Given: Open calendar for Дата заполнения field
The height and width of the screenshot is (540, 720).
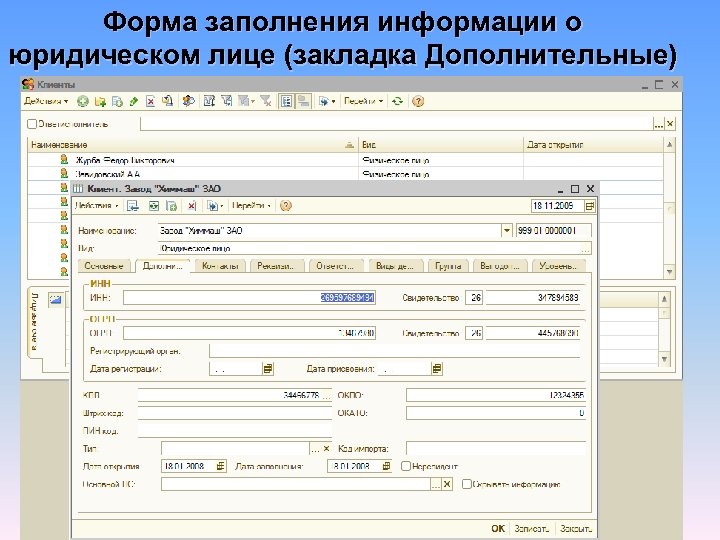Looking at the screenshot, I should pos(386,466).
